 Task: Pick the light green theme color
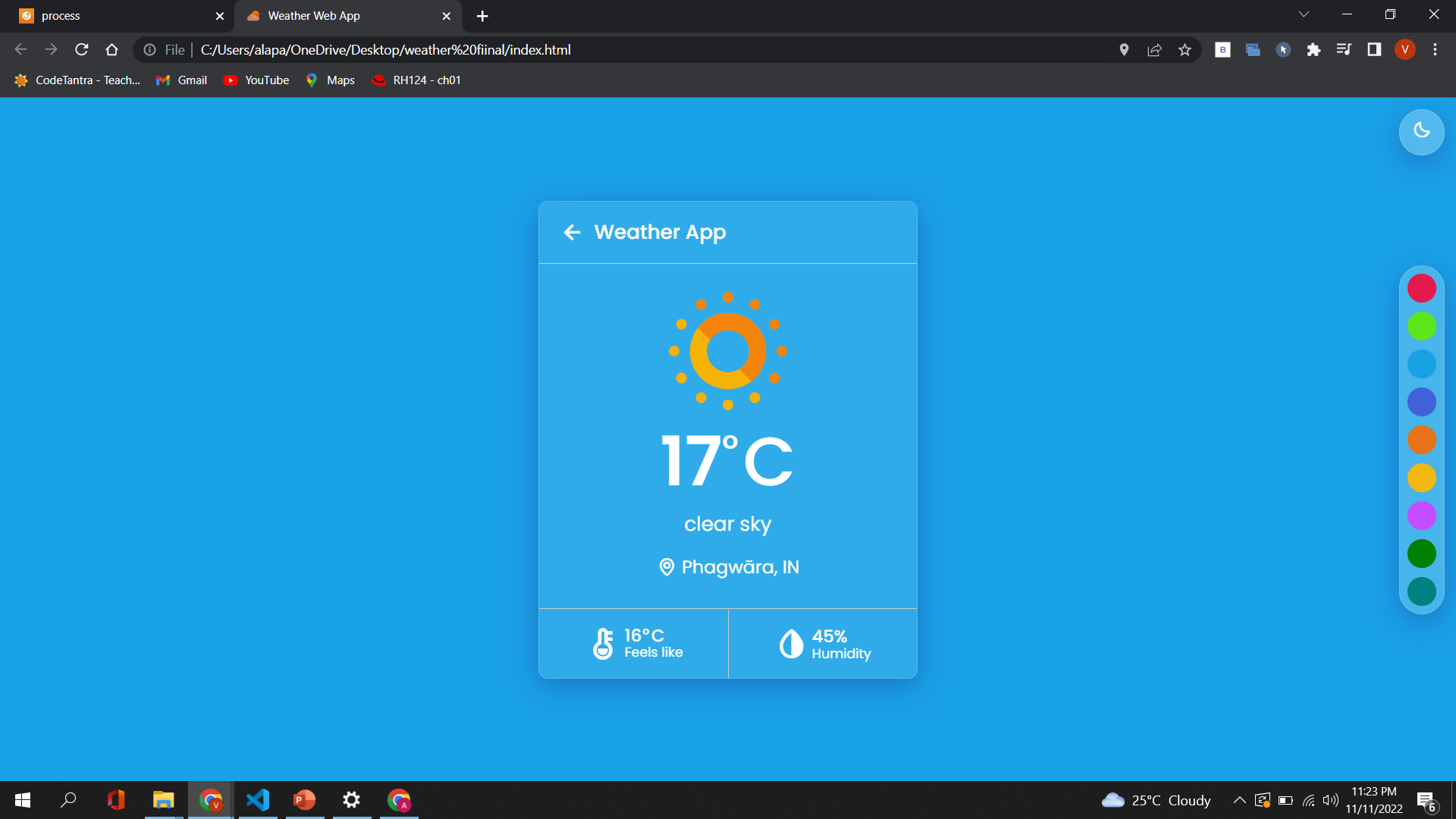pyautogui.click(x=1421, y=326)
